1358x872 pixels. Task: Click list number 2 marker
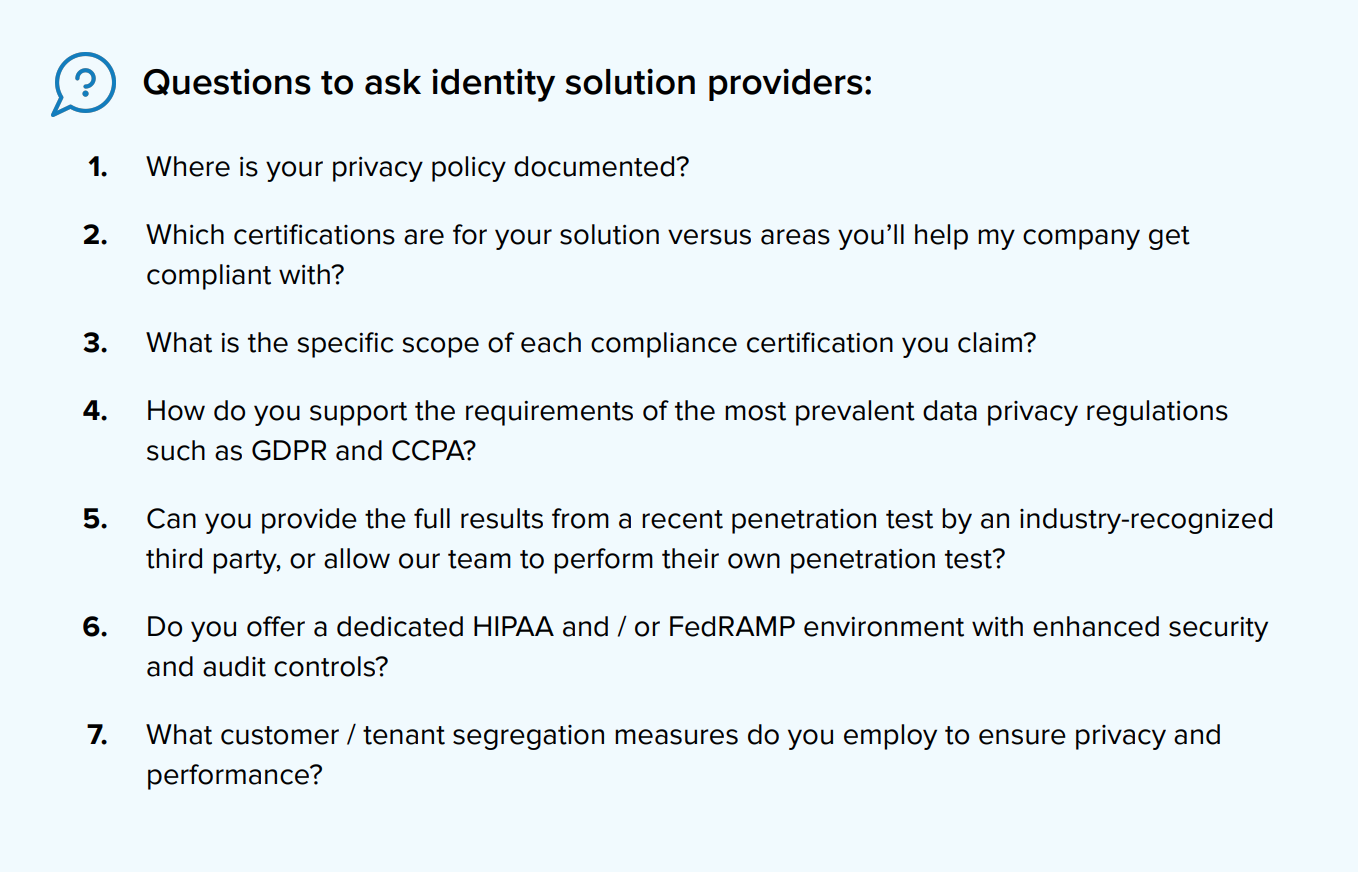point(95,235)
